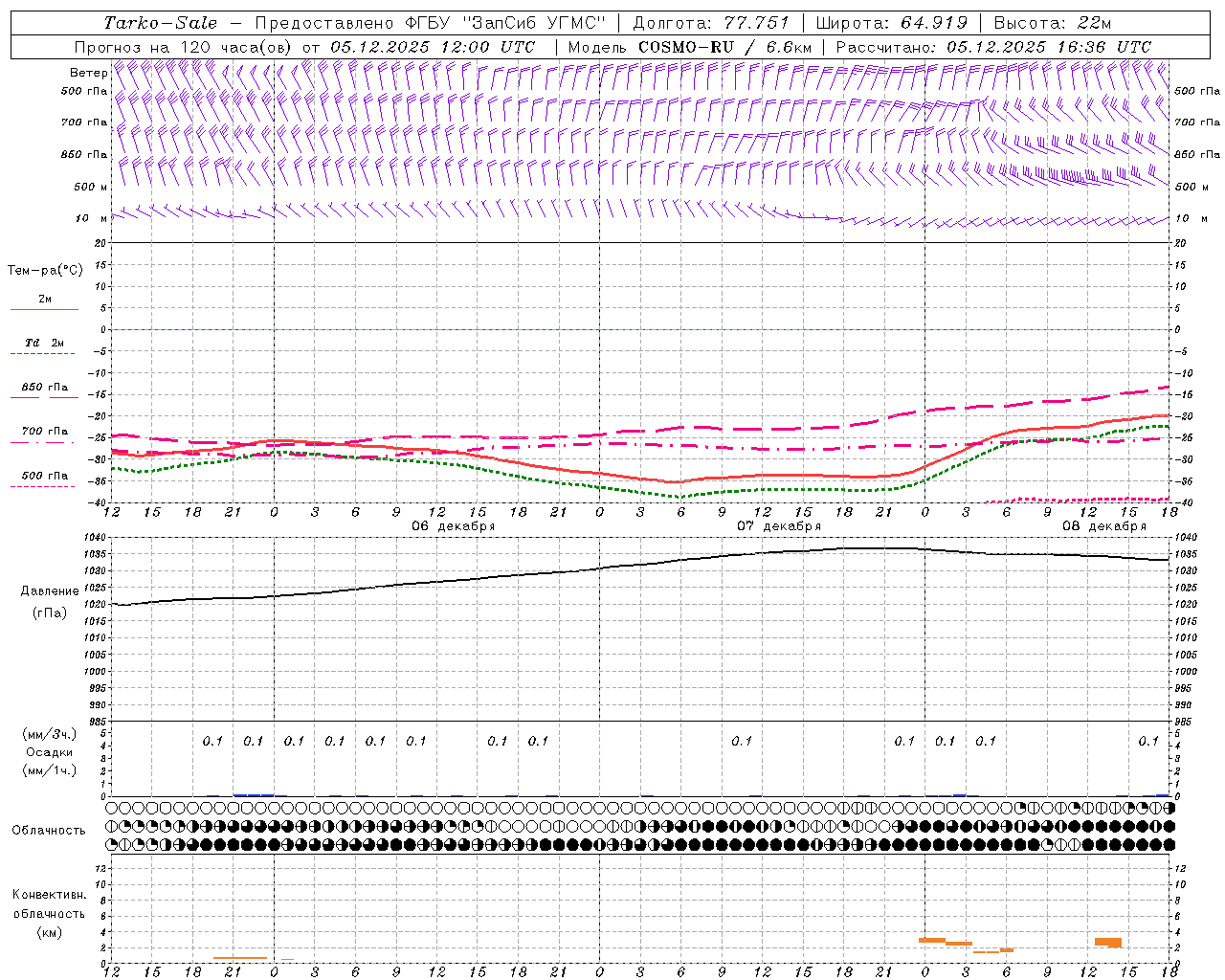Click the orange convective bar at 08 декабря midnight

[x=932, y=940]
